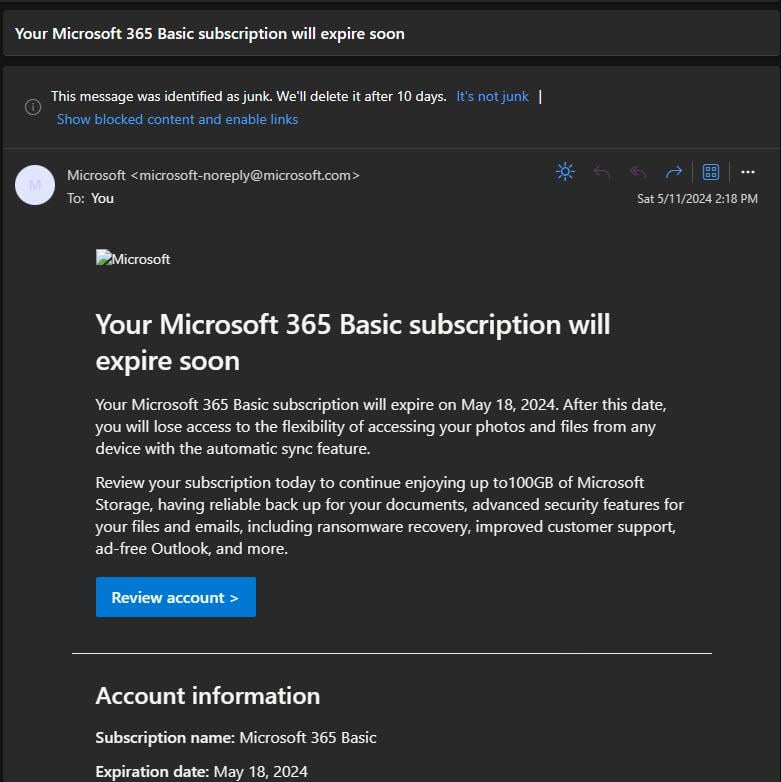Click the sender address microsoft-noreply@microsoft.com
Image resolution: width=781 pixels, height=782 pixels.
[x=245, y=176]
